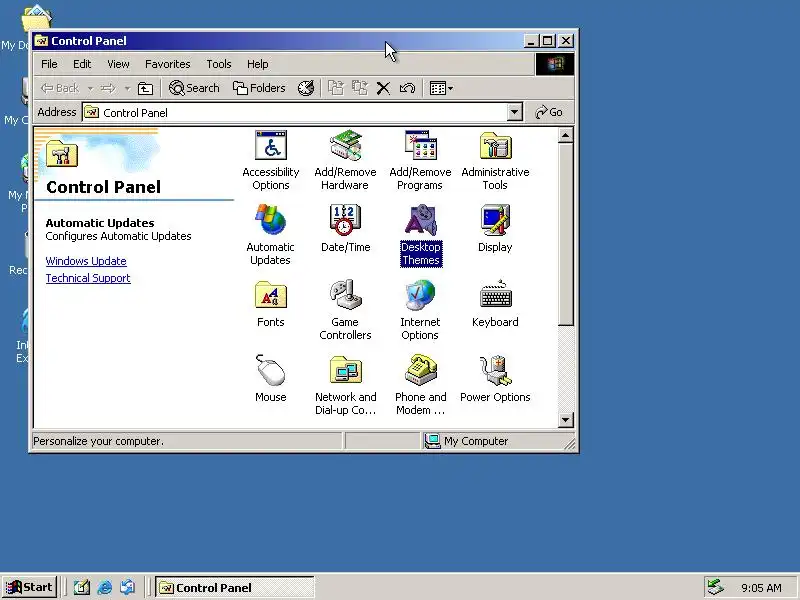The height and width of the screenshot is (600, 800).
Task: Launch Internet Explorer from quick launch
Action: tap(105, 587)
